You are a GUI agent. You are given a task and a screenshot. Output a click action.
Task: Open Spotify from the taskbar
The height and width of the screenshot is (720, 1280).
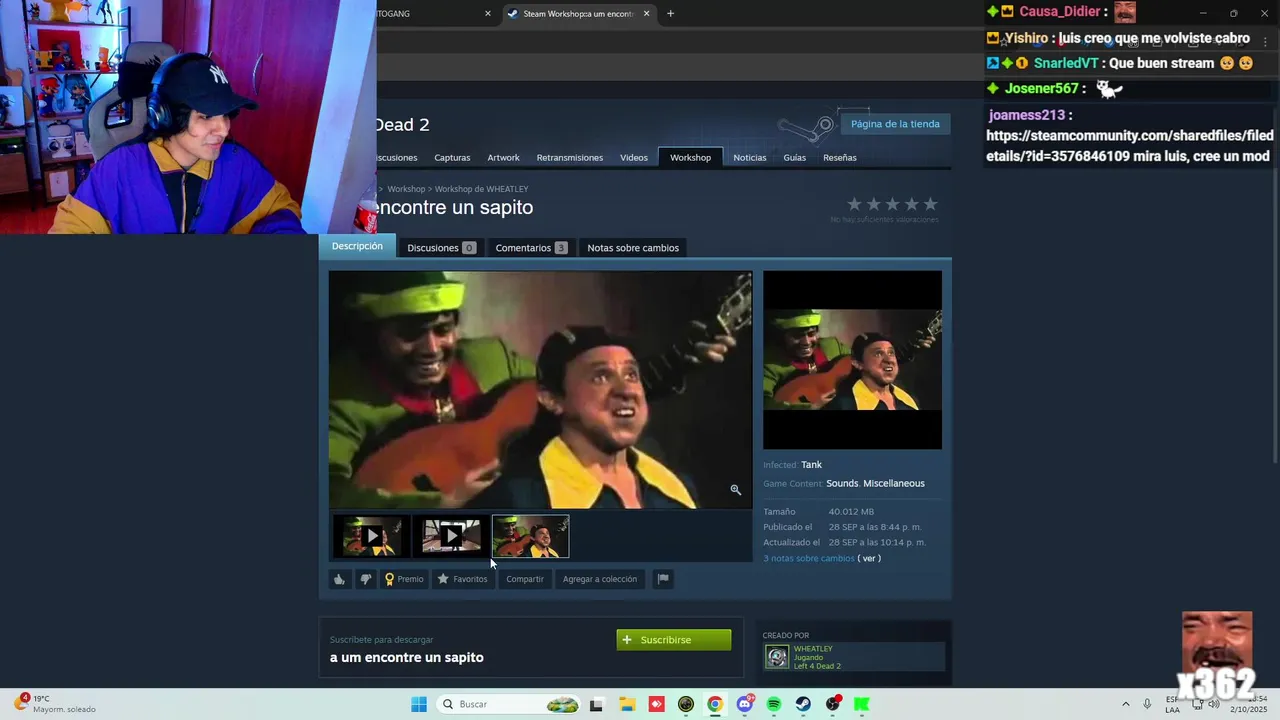774,704
